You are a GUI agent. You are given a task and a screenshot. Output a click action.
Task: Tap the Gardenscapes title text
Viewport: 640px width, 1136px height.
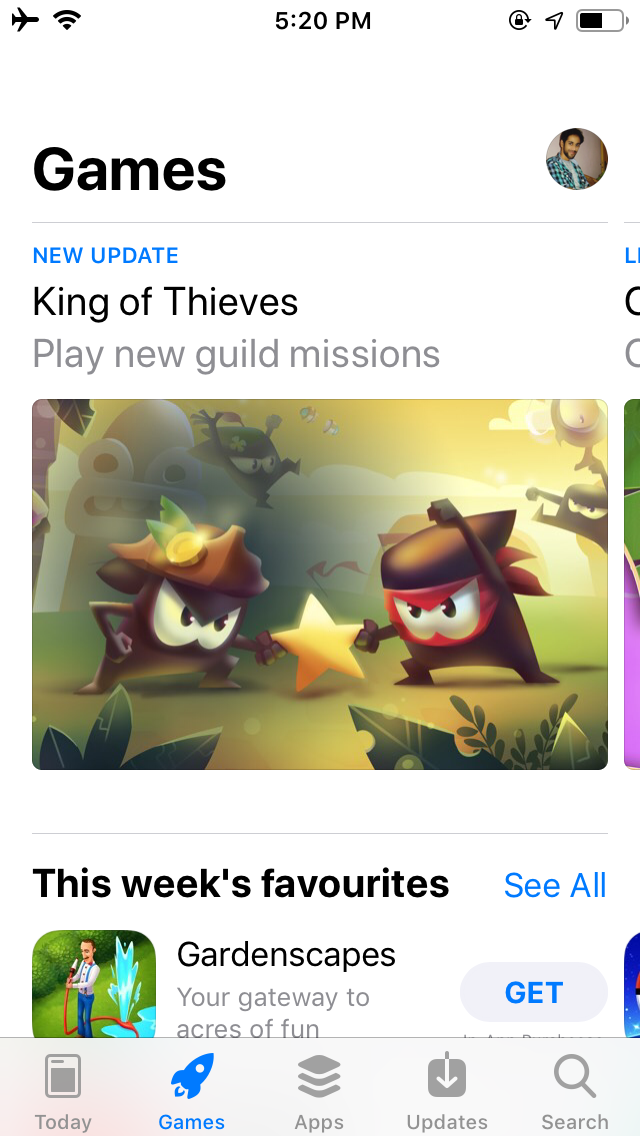pyautogui.click(x=286, y=954)
